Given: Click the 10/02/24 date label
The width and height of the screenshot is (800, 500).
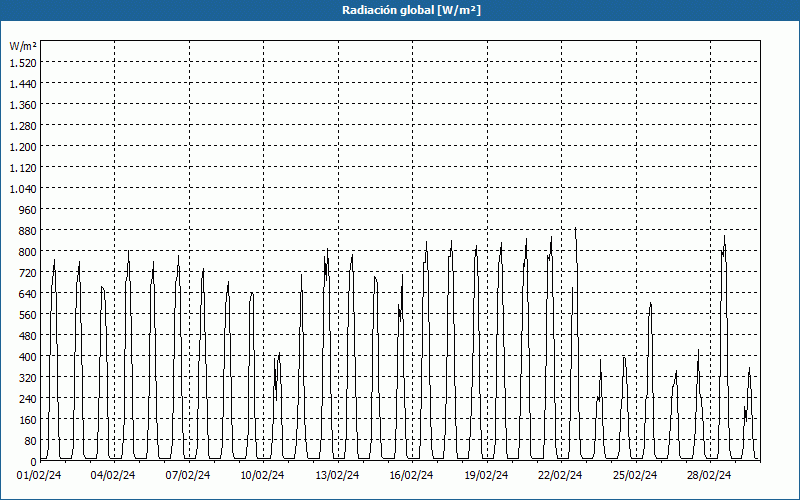Looking at the screenshot, I should 262,475.
